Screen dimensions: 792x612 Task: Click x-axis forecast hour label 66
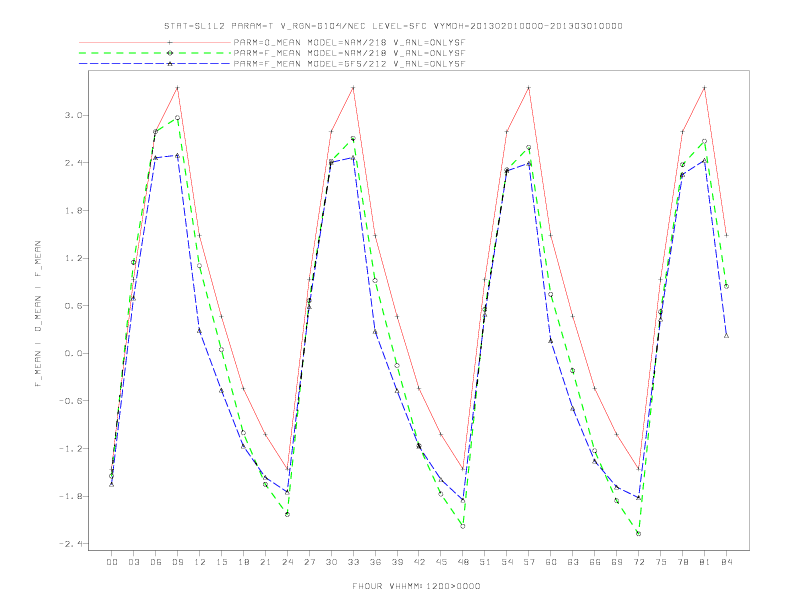coord(595,562)
